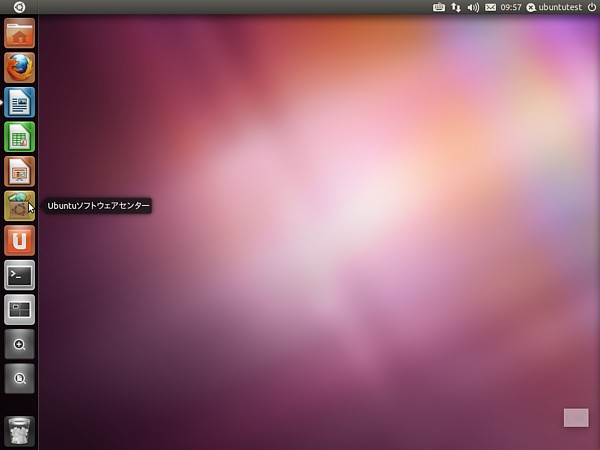The width and height of the screenshot is (600, 450).
Task: Open the Ubuntu Dash home button
Action: (19, 7)
